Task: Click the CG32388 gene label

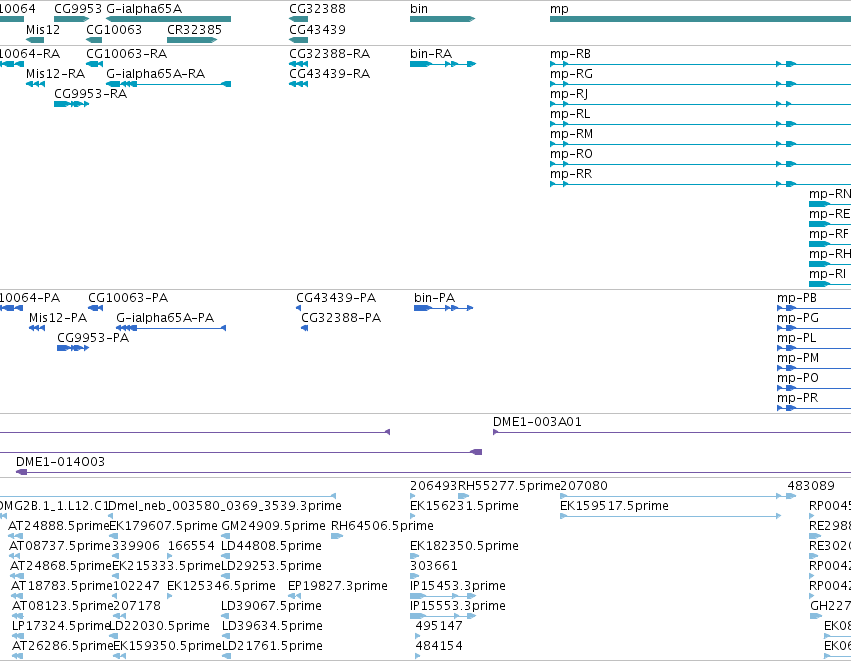Action: coord(317,9)
